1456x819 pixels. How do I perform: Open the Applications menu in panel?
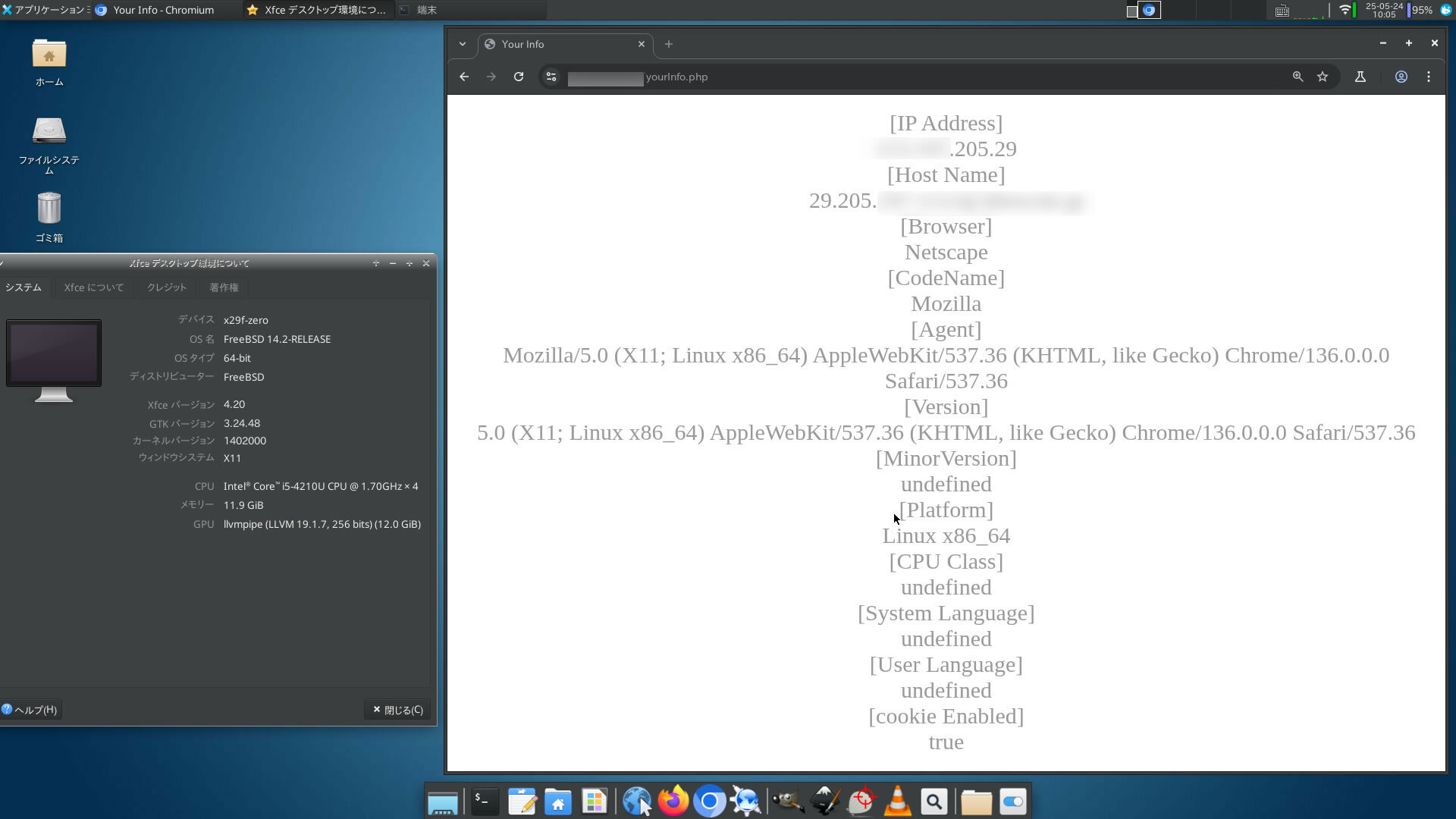point(45,10)
